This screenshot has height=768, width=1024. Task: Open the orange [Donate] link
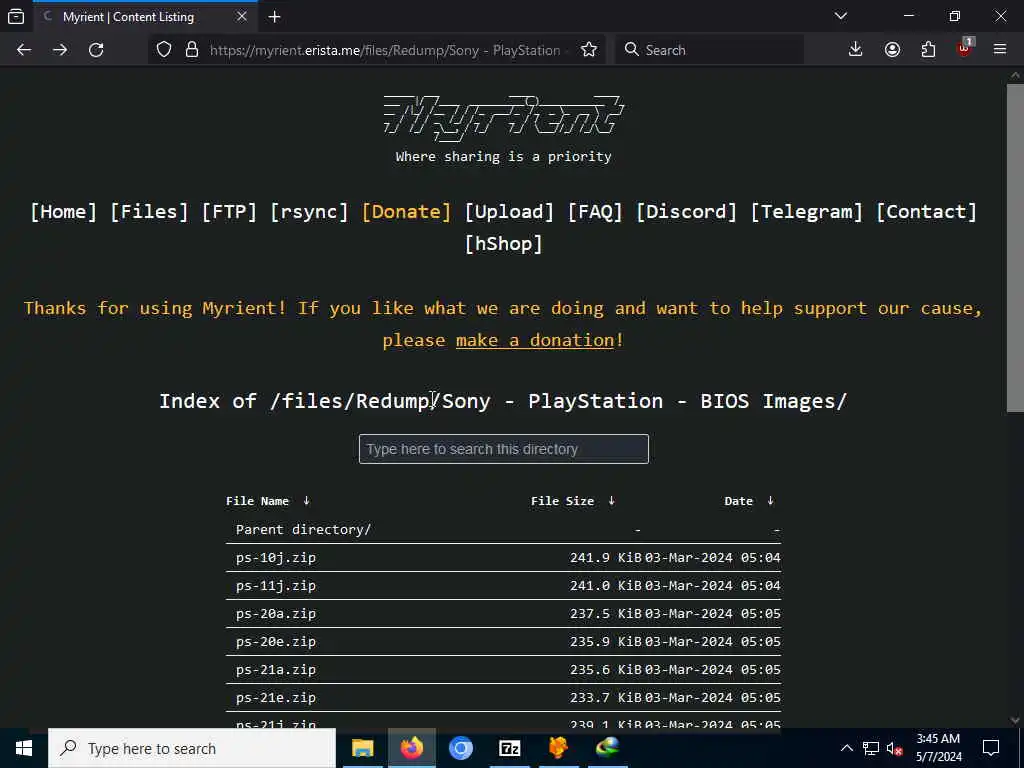point(406,212)
